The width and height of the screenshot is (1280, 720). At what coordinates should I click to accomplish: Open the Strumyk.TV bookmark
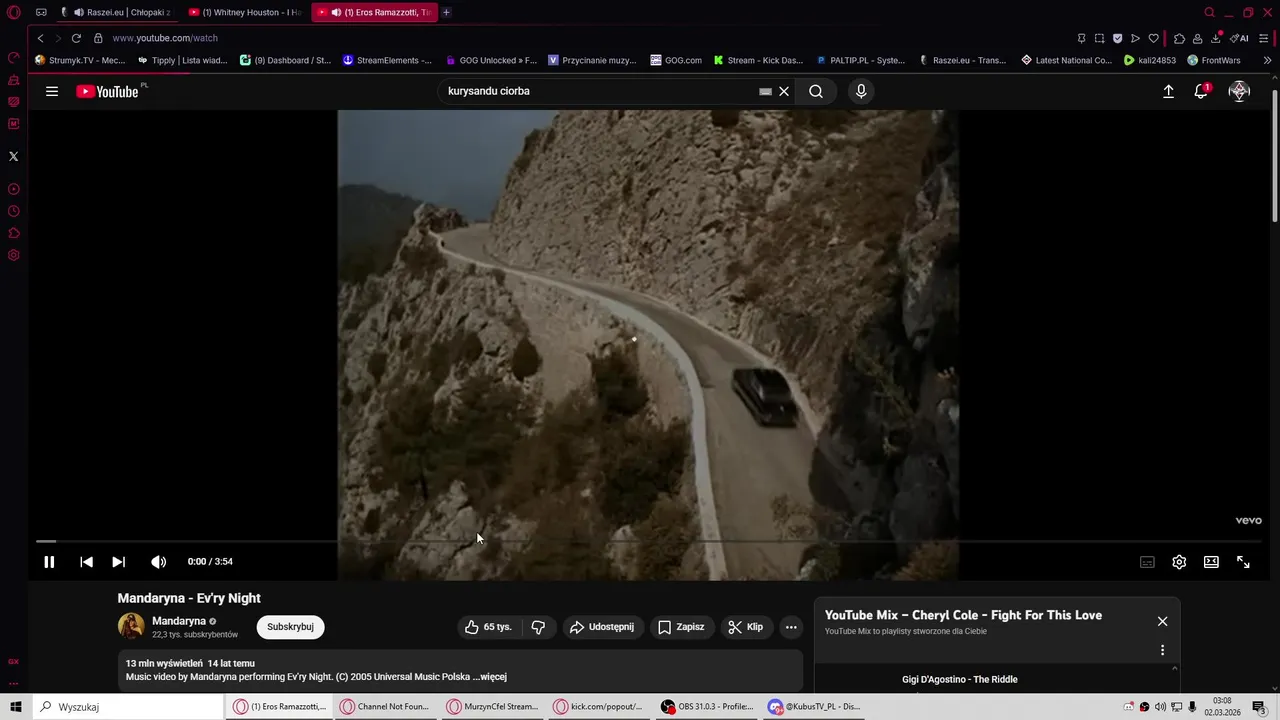tap(80, 60)
